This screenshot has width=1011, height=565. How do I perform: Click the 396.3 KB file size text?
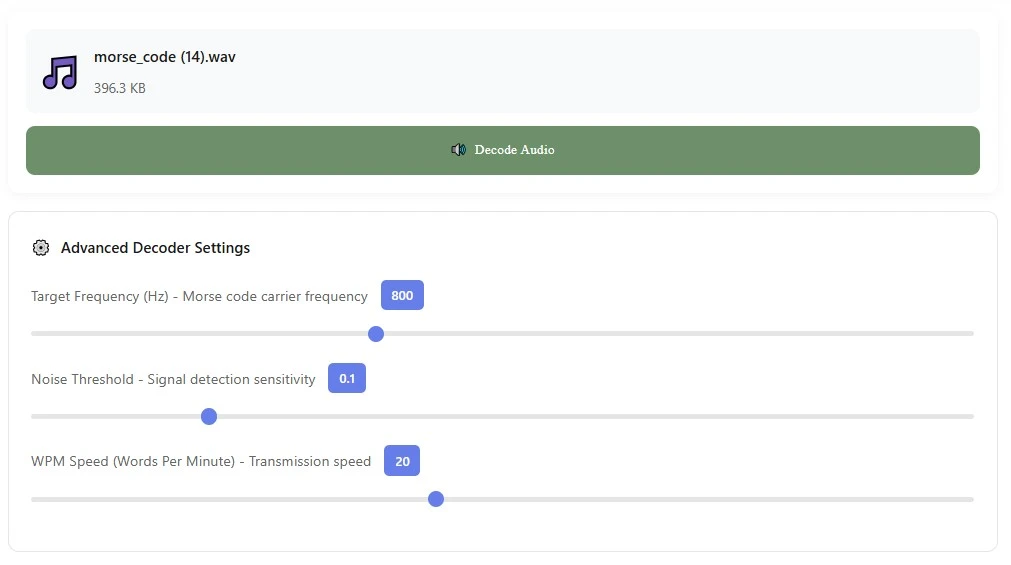(120, 88)
